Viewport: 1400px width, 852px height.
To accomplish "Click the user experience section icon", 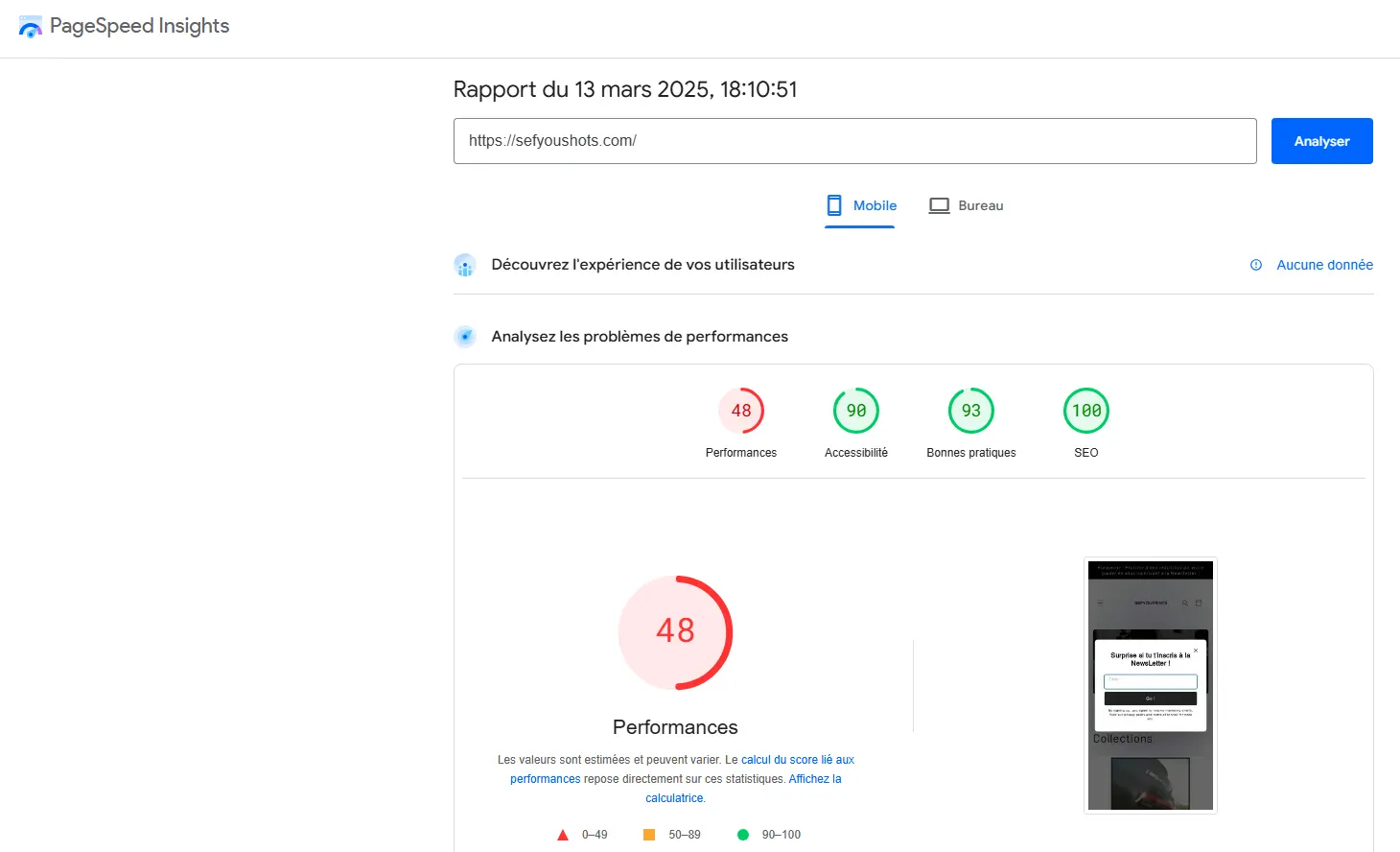I will (x=465, y=265).
